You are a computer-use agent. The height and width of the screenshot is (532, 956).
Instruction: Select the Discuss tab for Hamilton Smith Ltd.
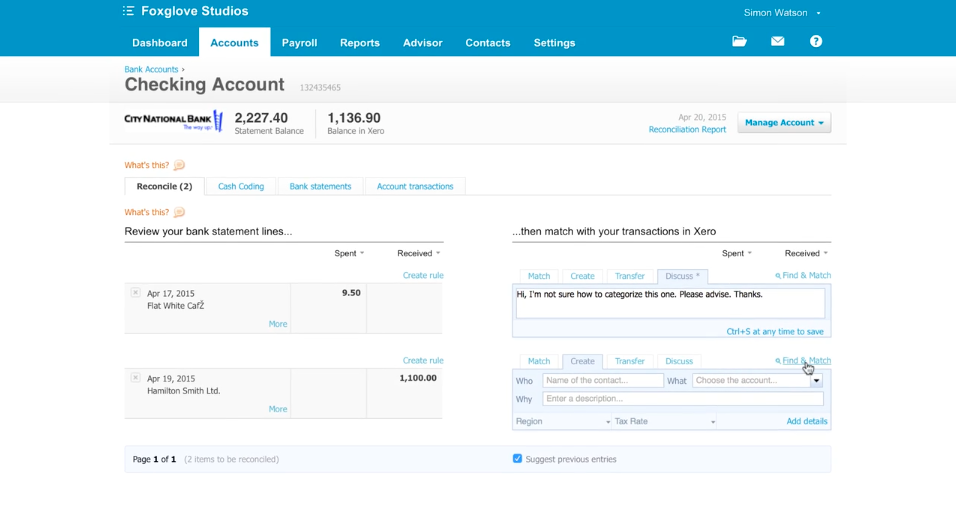679,361
